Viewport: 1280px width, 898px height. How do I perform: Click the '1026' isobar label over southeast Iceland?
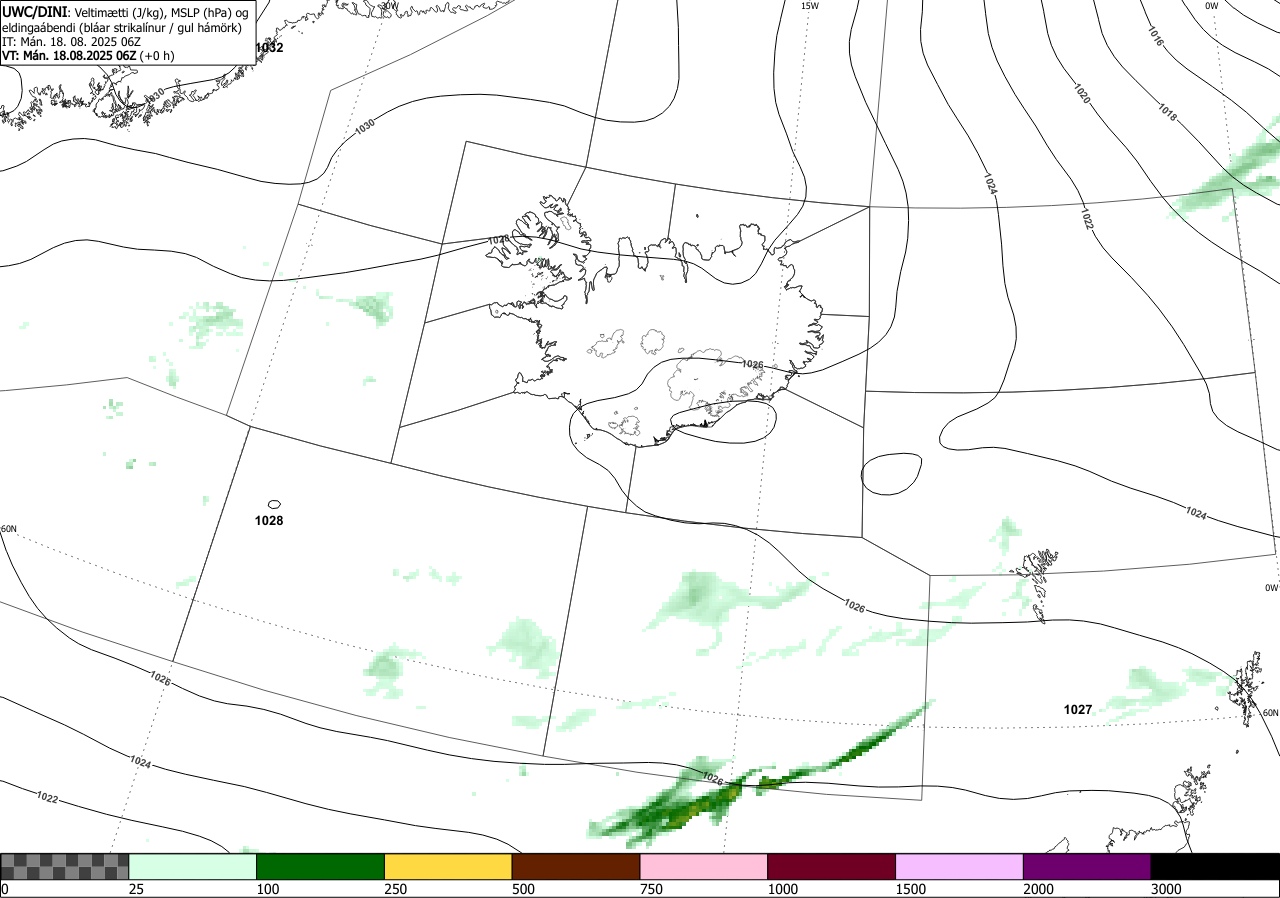click(x=754, y=365)
